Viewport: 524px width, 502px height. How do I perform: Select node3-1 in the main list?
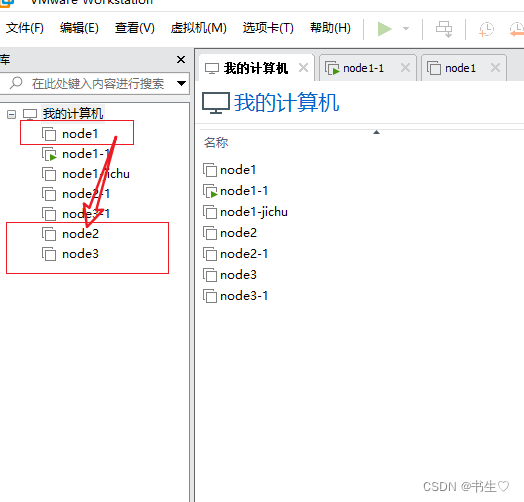(244, 296)
